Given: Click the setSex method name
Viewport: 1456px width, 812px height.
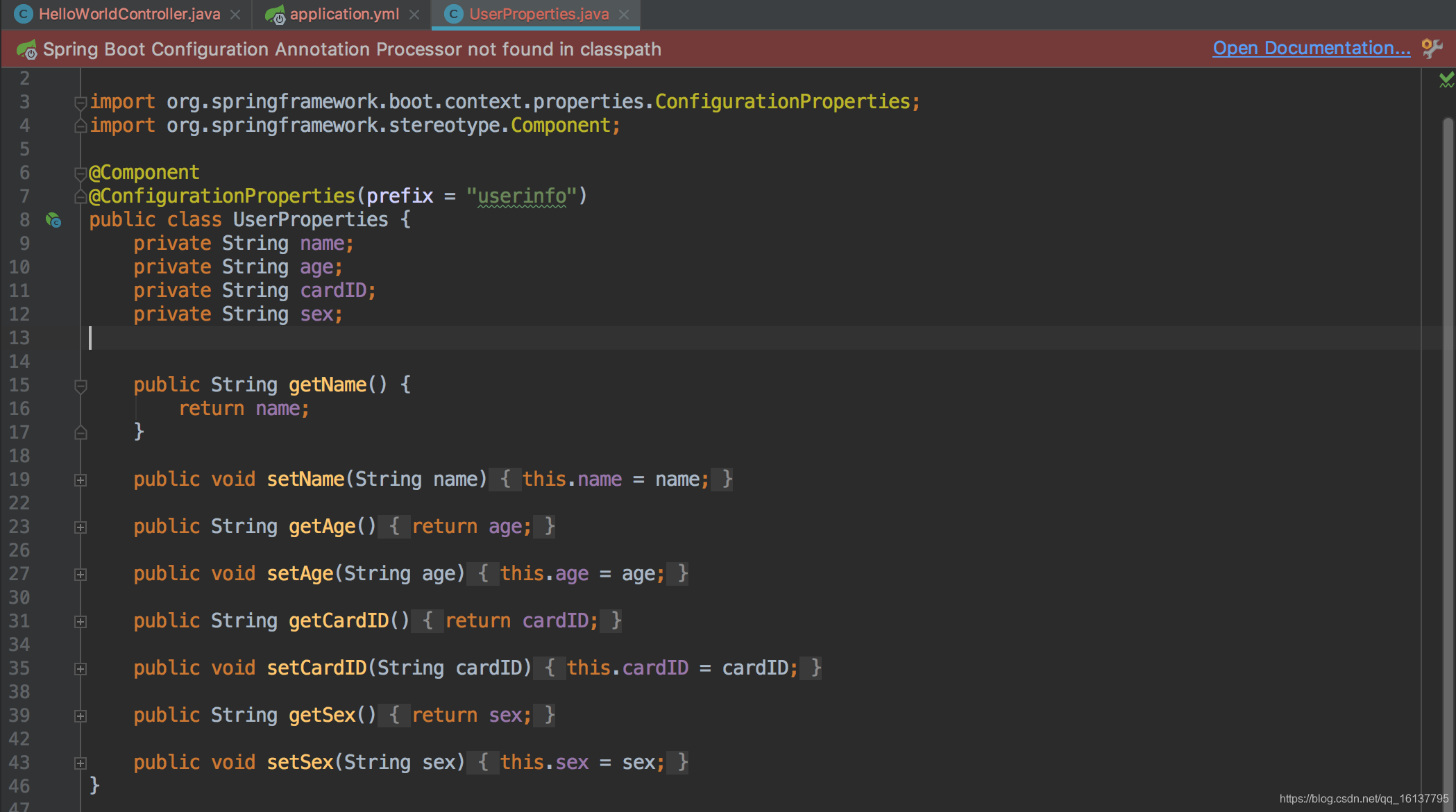Looking at the screenshot, I should [x=300, y=763].
